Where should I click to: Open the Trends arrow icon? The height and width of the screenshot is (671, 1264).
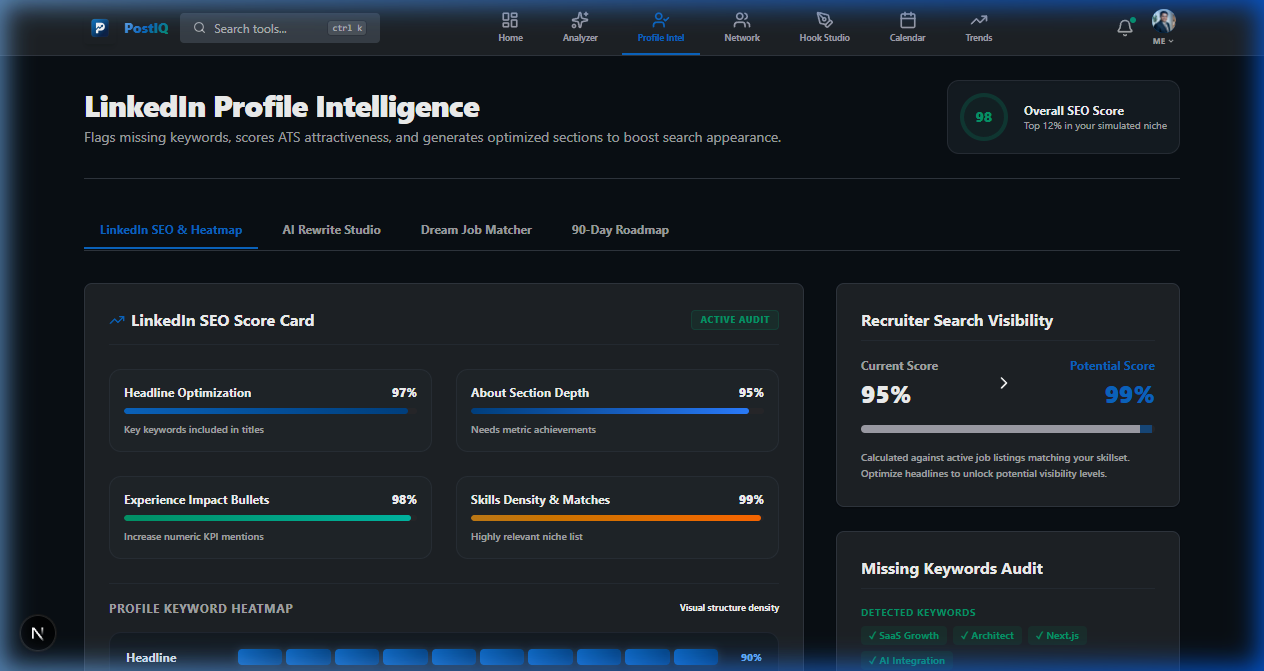[979, 20]
